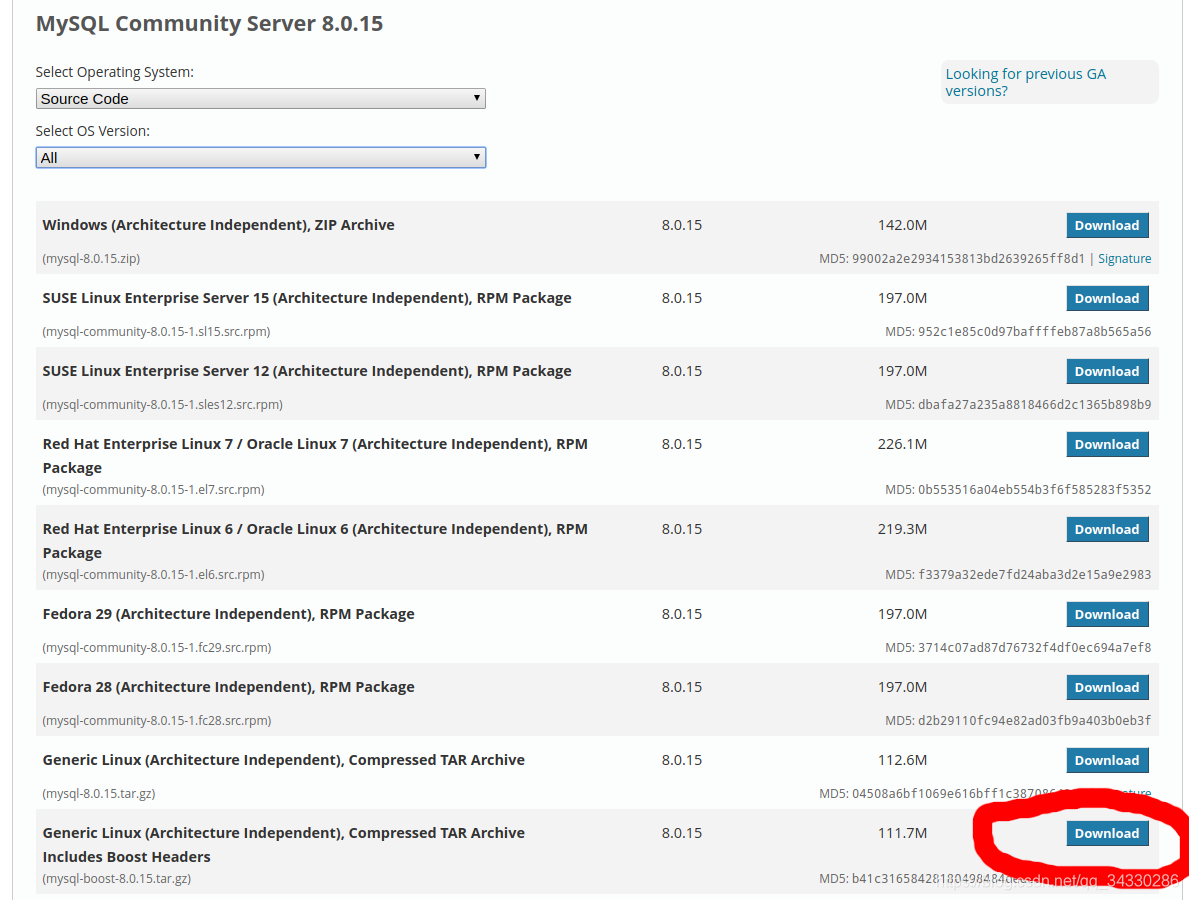The image size is (1189, 900).
Task: Select the filename (mysql-8.0.15.tar.gz)
Action: pos(99,793)
